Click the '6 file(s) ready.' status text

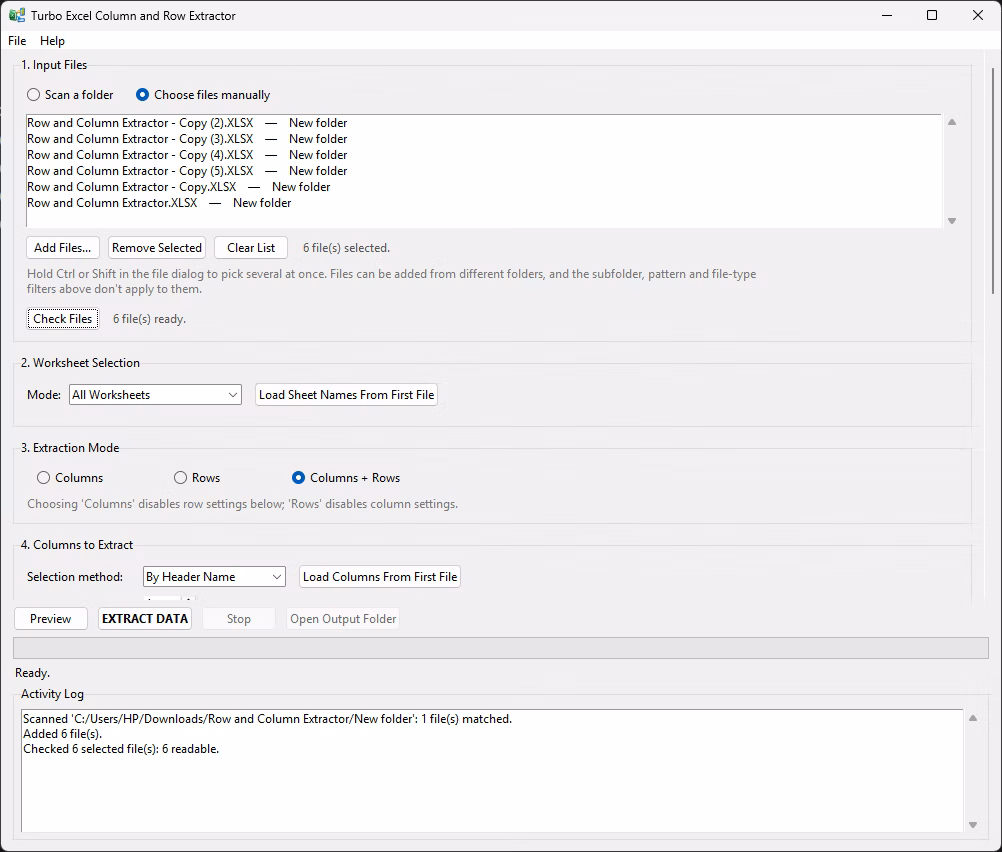click(x=150, y=319)
